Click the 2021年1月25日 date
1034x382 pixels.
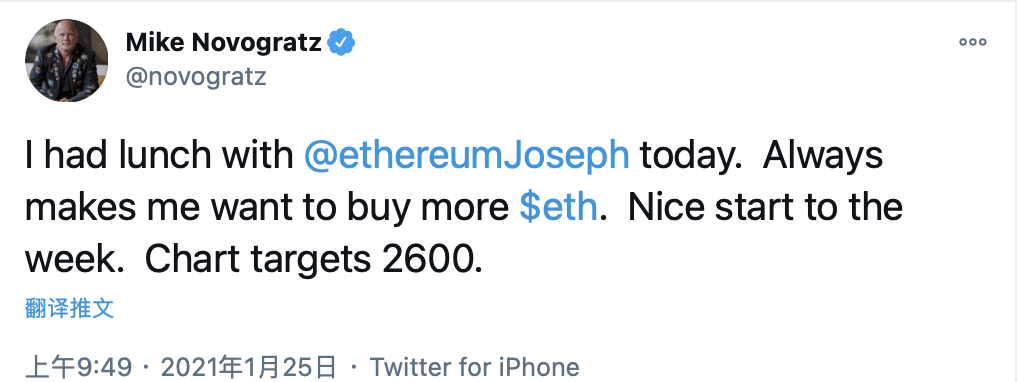click(249, 366)
